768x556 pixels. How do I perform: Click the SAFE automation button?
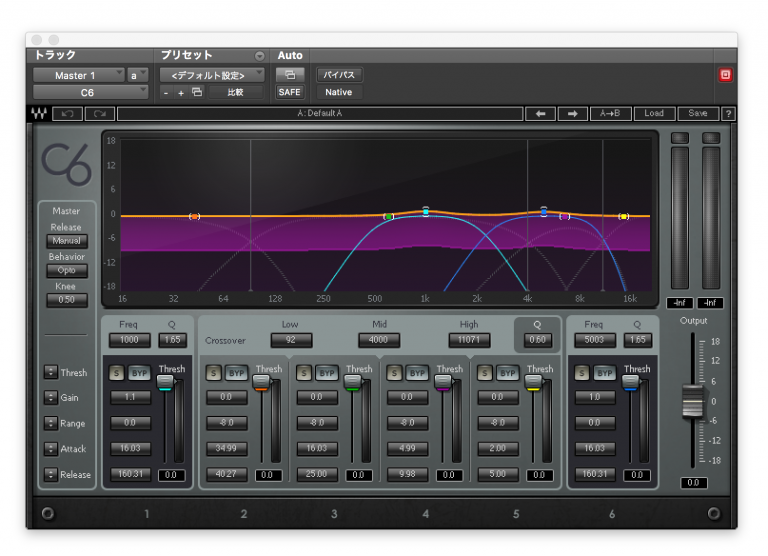click(290, 92)
